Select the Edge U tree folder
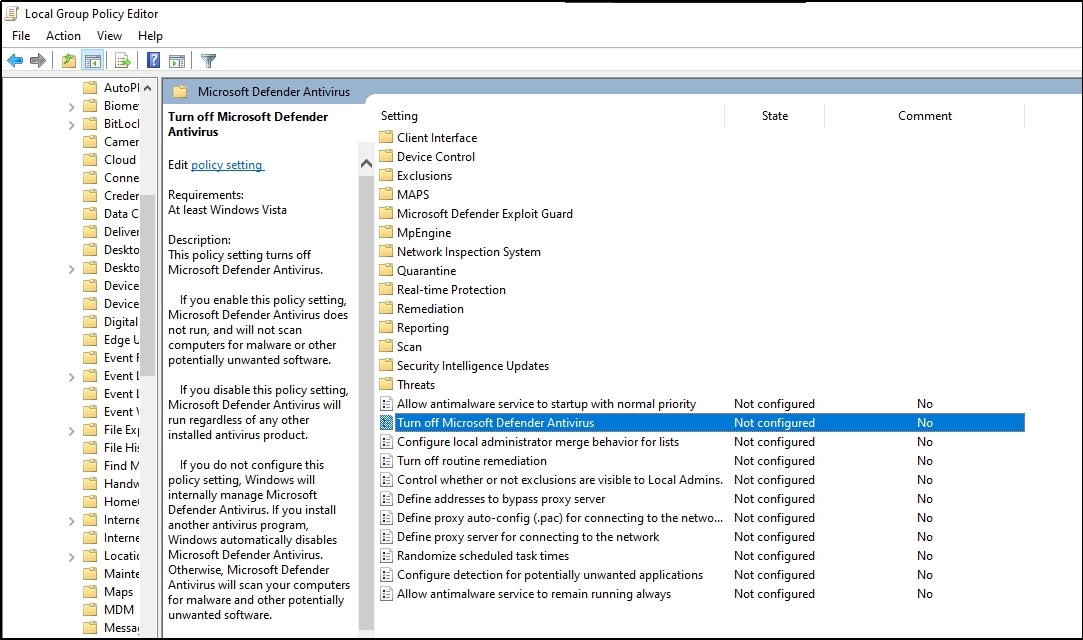 tap(111, 340)
